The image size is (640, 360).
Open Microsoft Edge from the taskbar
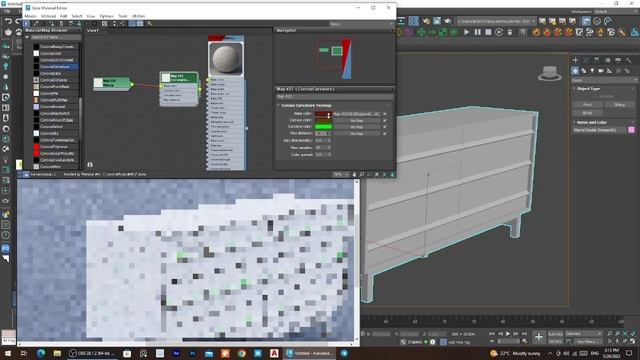tap(41, 353)
